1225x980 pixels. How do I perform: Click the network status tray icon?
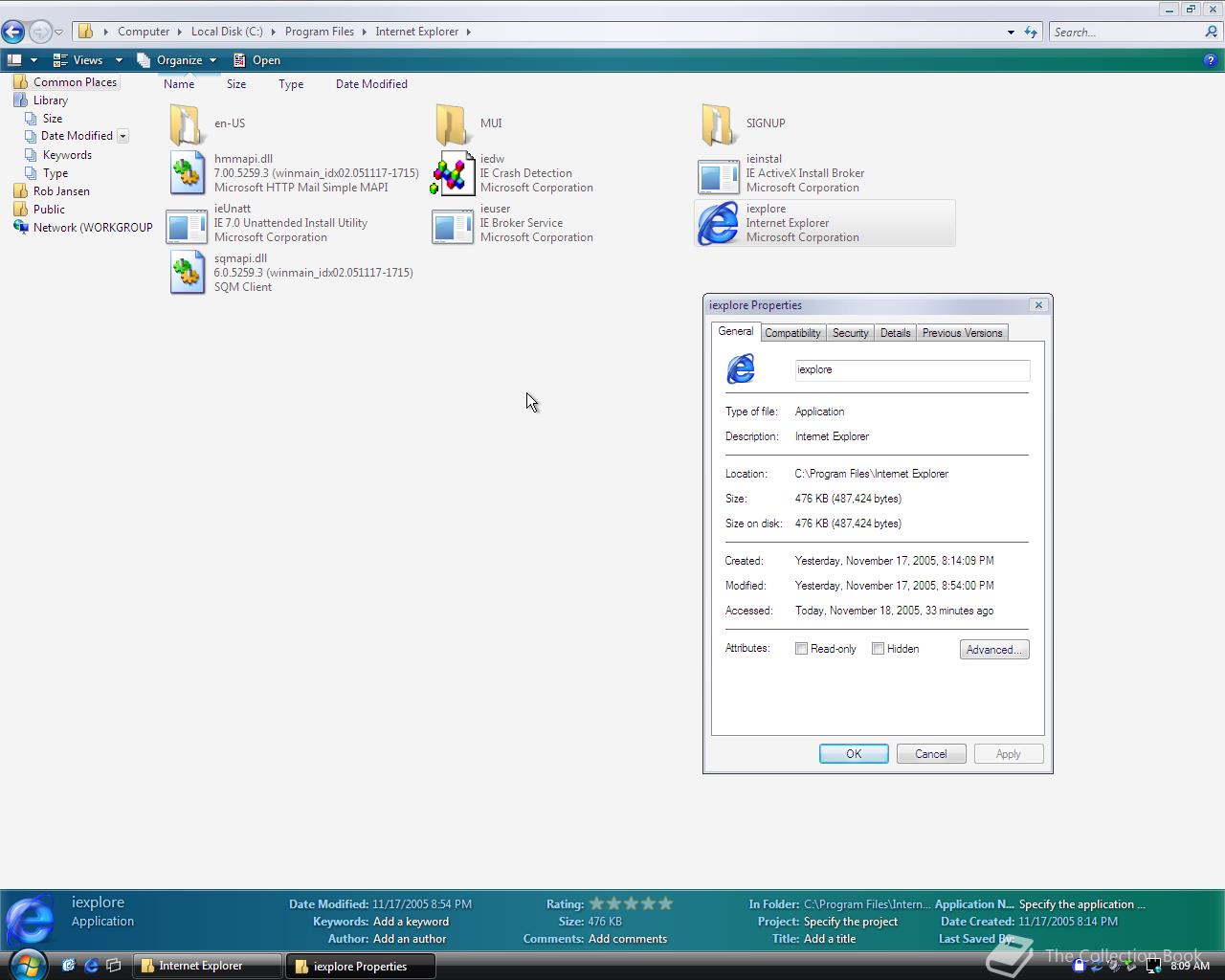[x=1153, y=966]
